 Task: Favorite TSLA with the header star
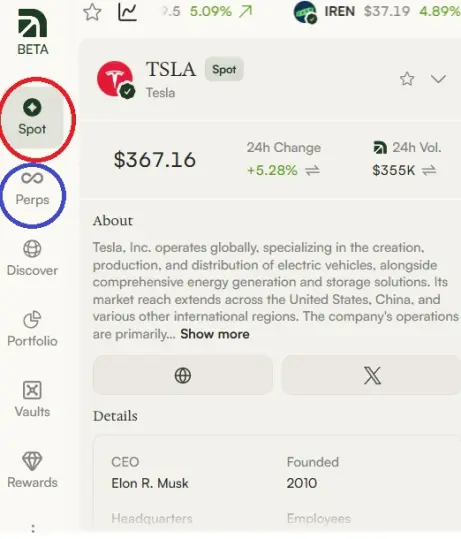pyautogui.click(x=407, y=79)
